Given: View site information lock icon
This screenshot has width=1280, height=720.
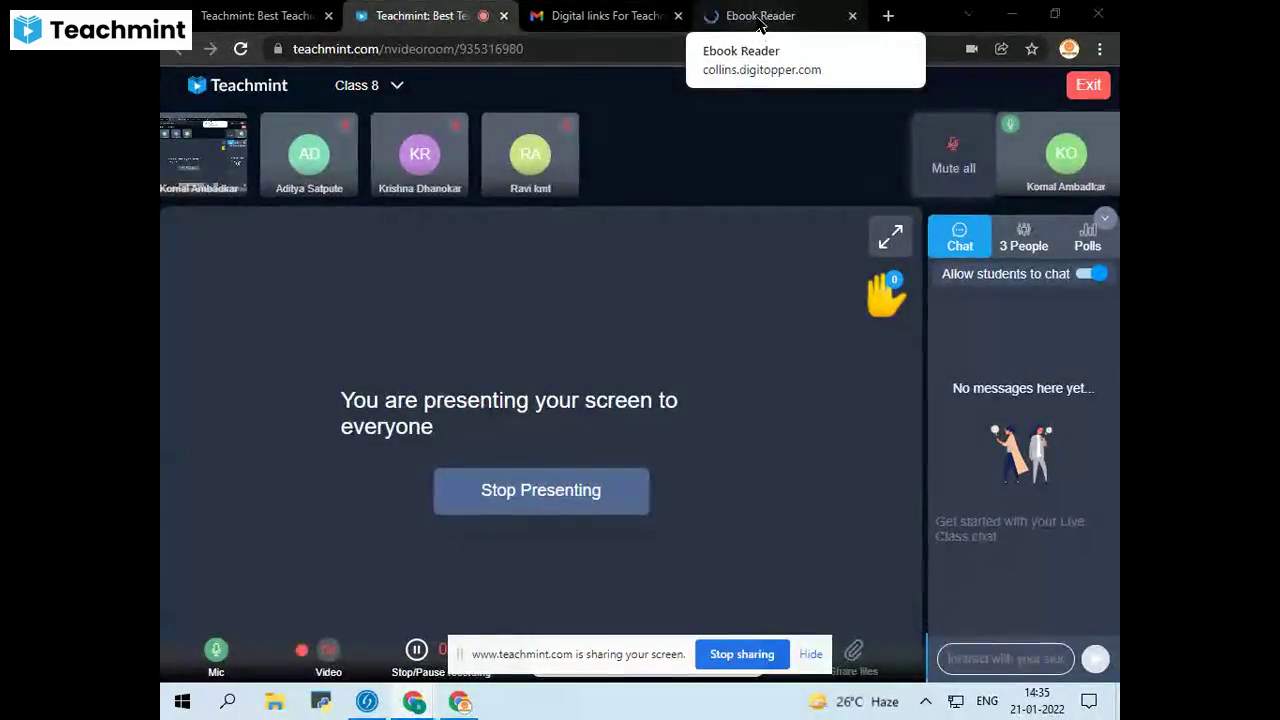Looking at the screenshot, I should pyautogui.click(x=278, y=49).
